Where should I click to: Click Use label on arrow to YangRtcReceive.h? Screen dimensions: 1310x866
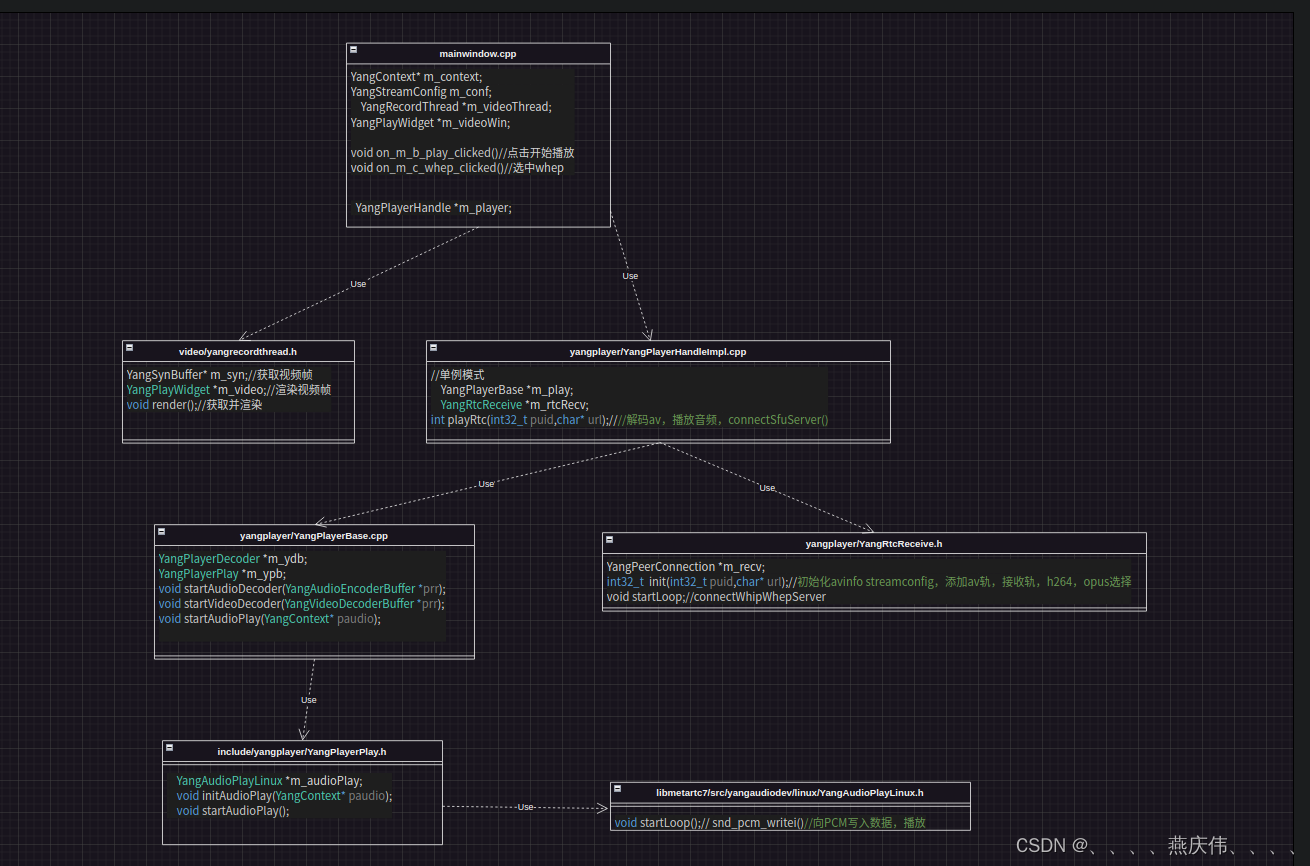pos(767,488)
